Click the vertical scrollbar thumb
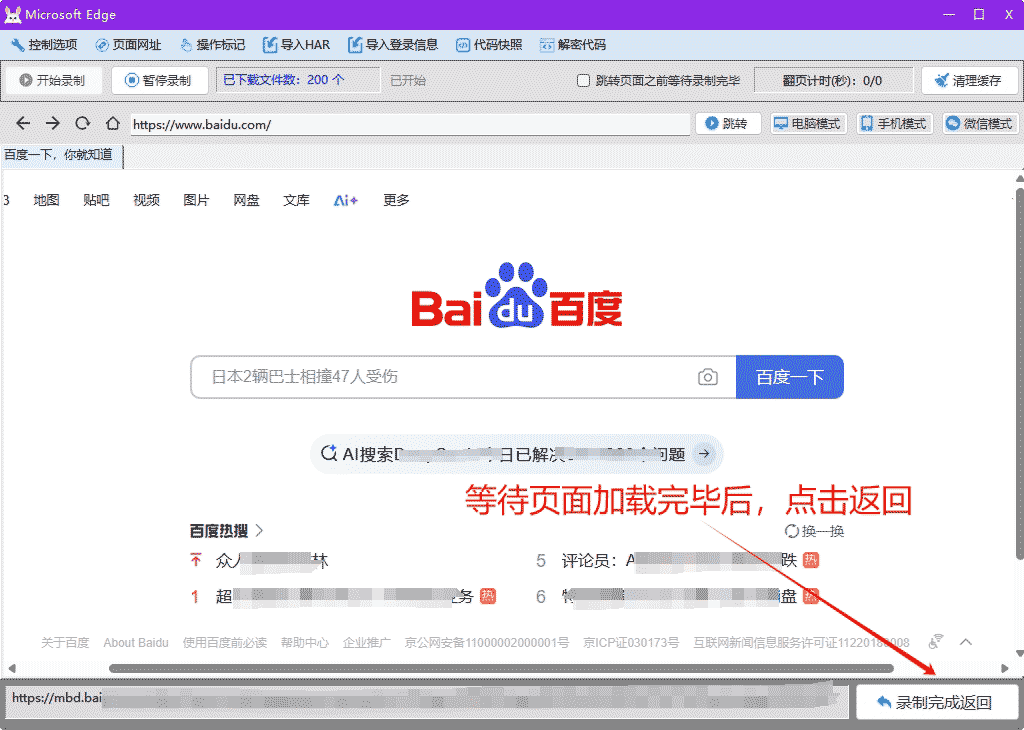 tap(1019, 374)
